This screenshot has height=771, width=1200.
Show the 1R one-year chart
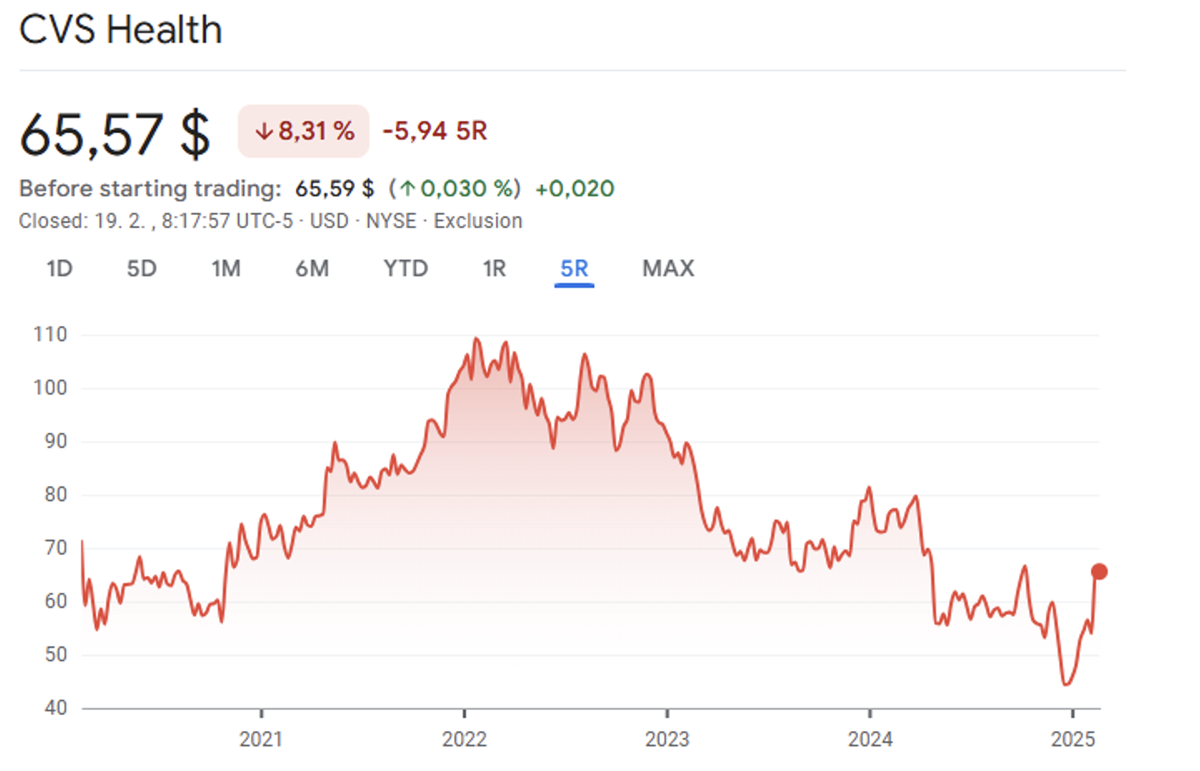[491, 268]
